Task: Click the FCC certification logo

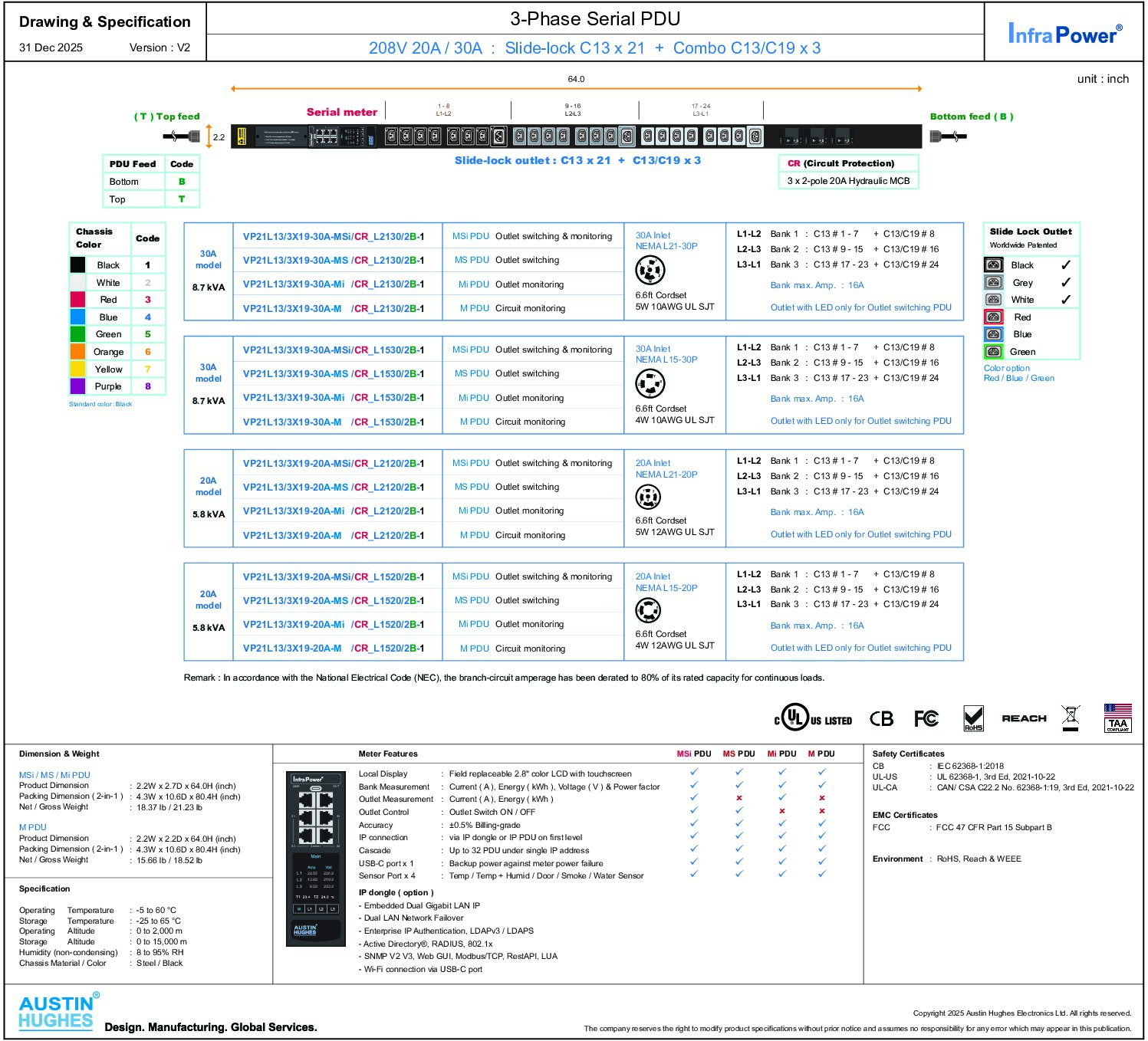Action: tap(926, 718)
